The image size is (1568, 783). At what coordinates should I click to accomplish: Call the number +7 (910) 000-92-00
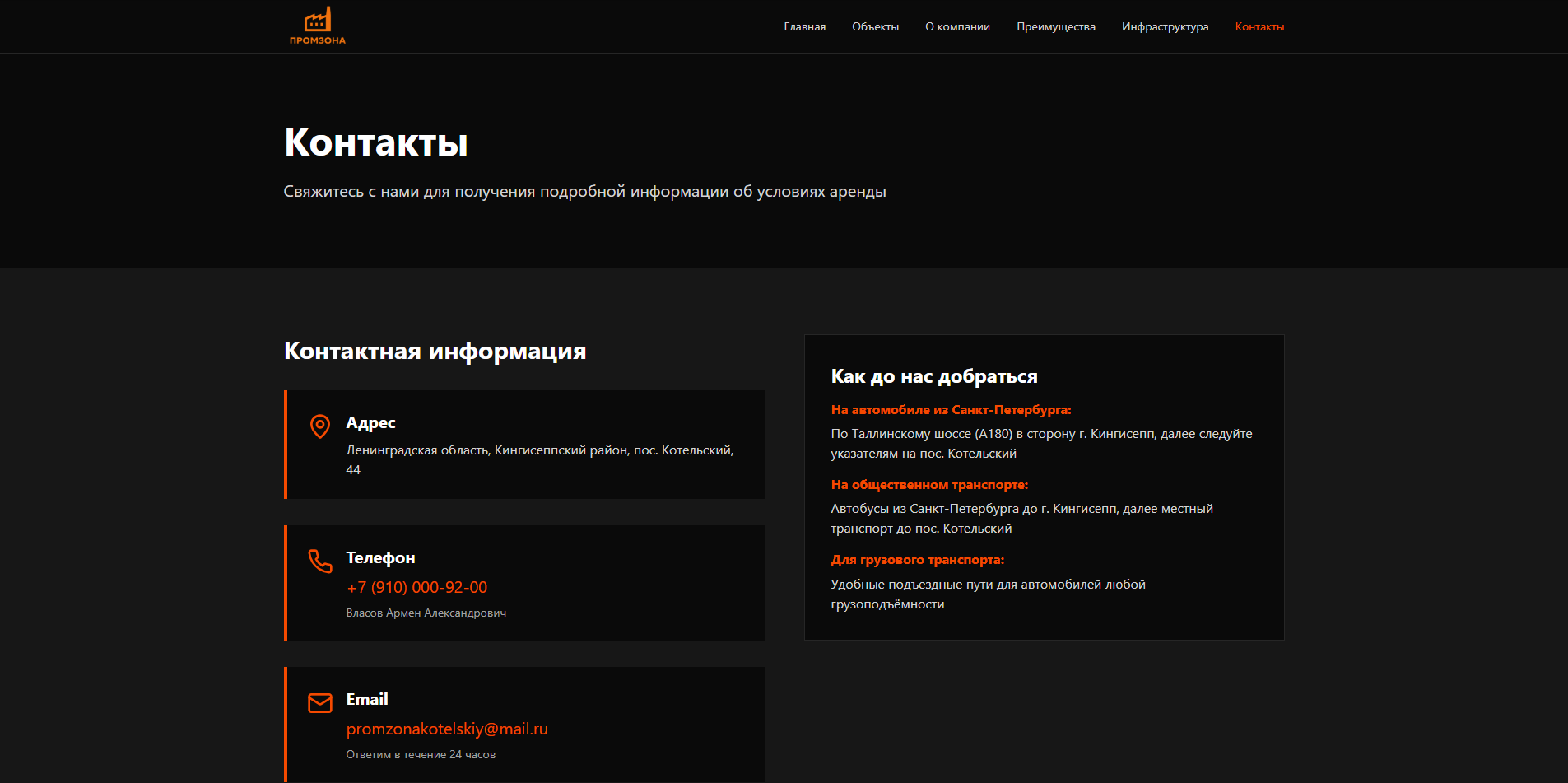pyautogui.click(x=416, y=587)
